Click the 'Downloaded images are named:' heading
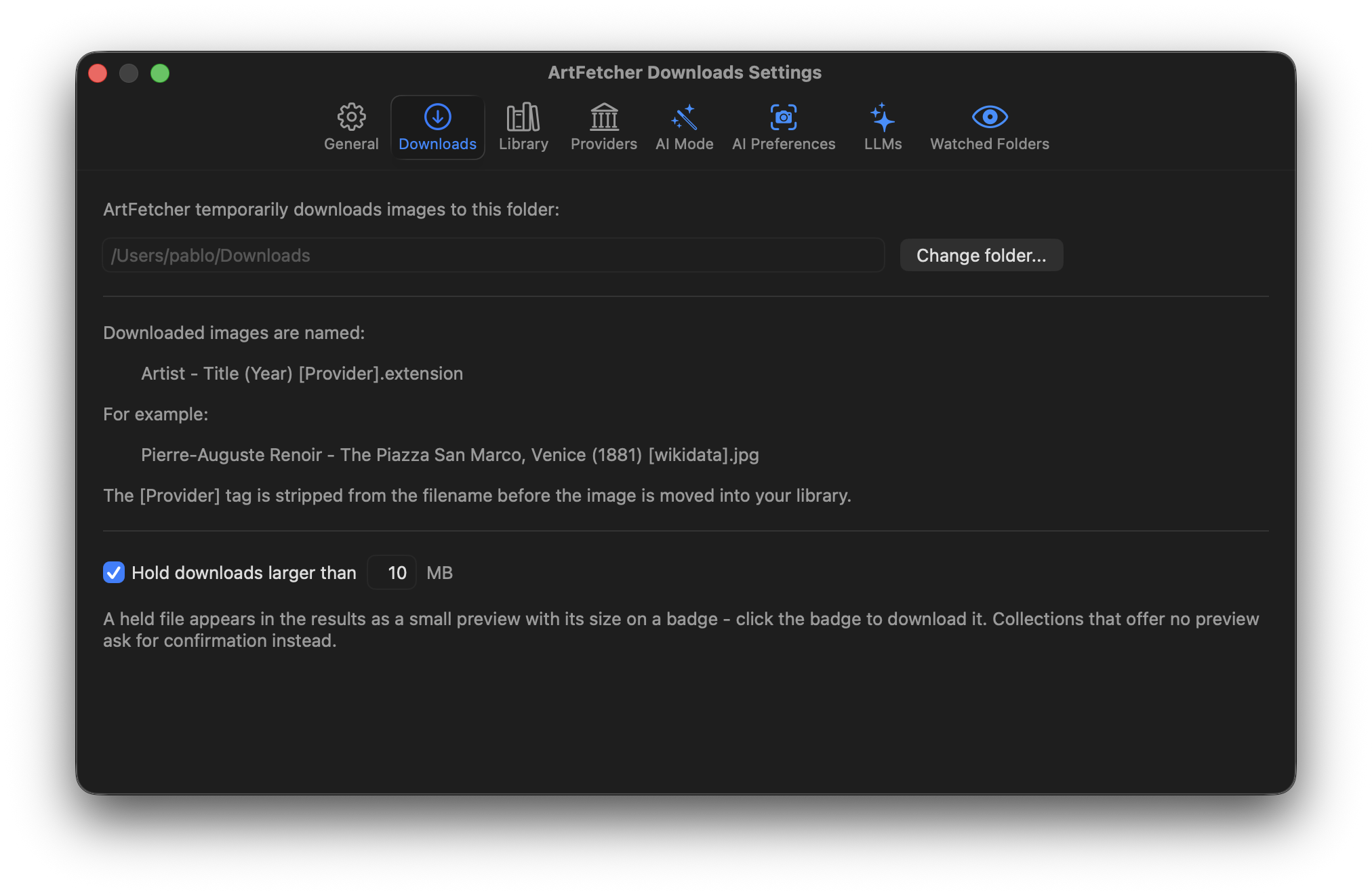The width and height of the screenshot is (1372, 895). pos(234,333)
